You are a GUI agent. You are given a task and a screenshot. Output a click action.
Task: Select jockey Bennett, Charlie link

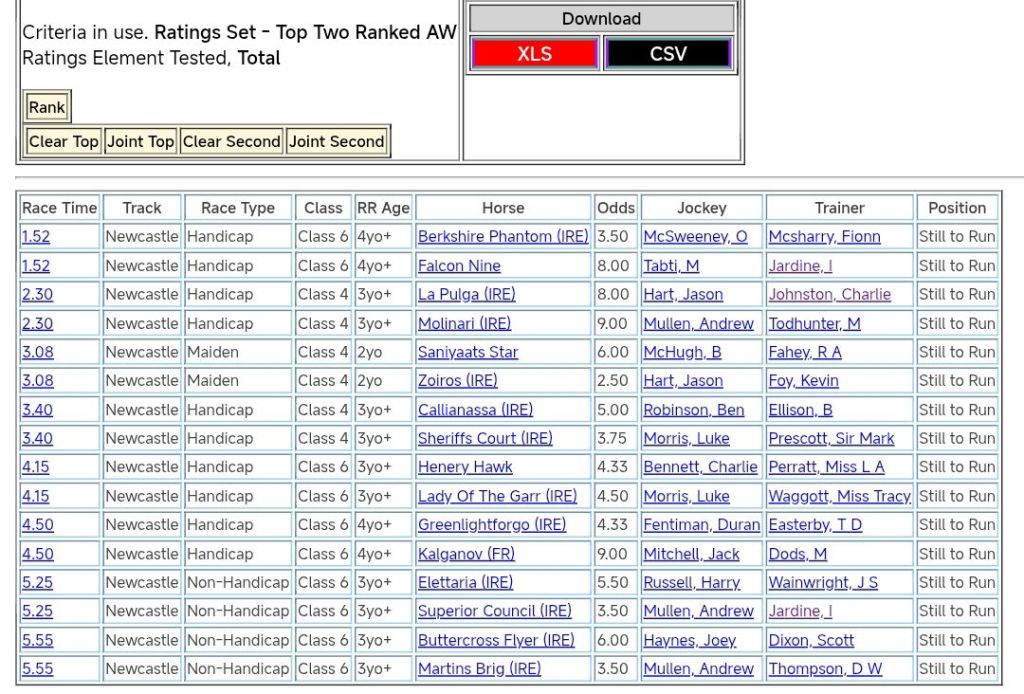click(x=700, y=467)
